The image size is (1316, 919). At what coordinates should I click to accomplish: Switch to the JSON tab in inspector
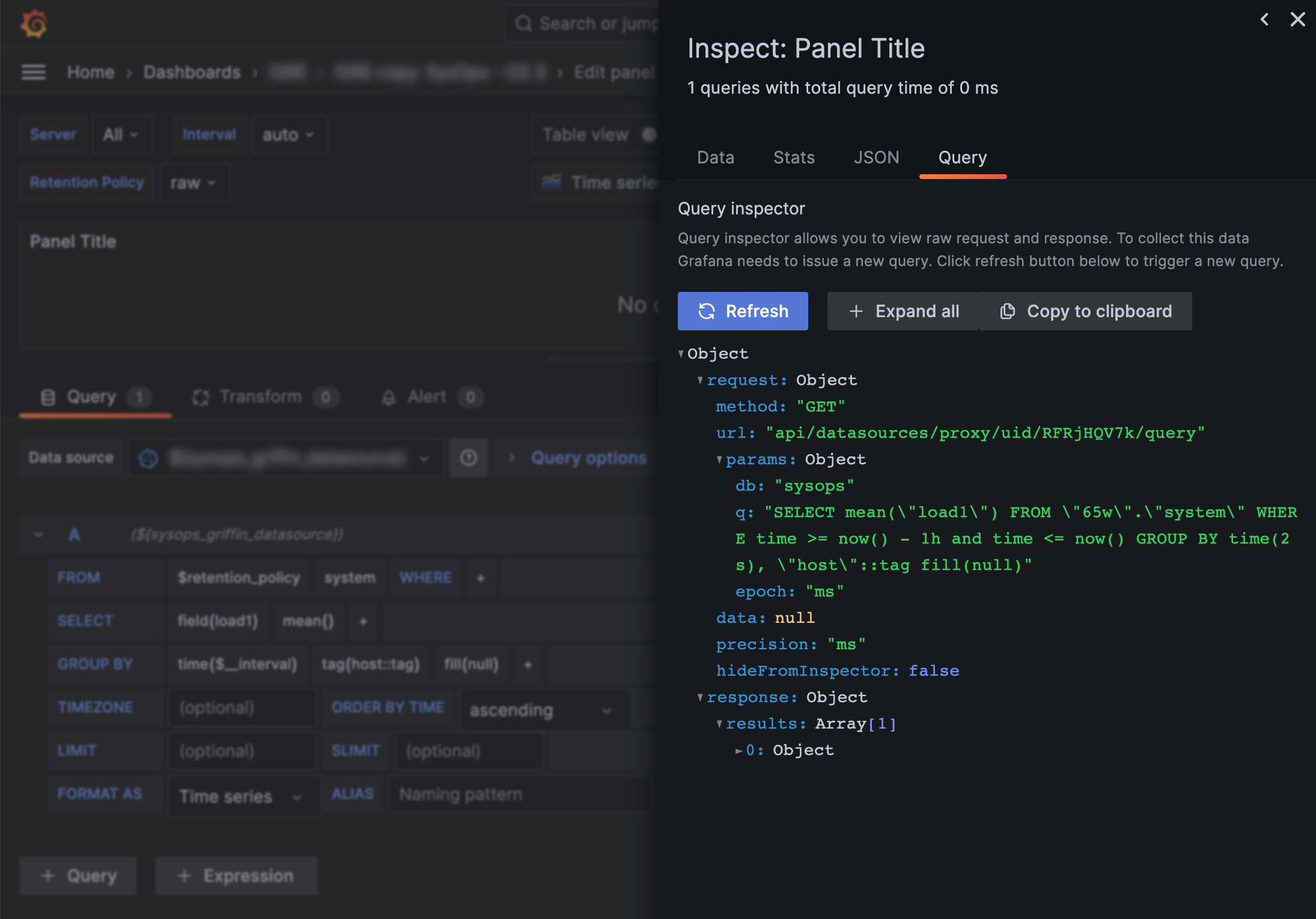(x=877, y=157)
